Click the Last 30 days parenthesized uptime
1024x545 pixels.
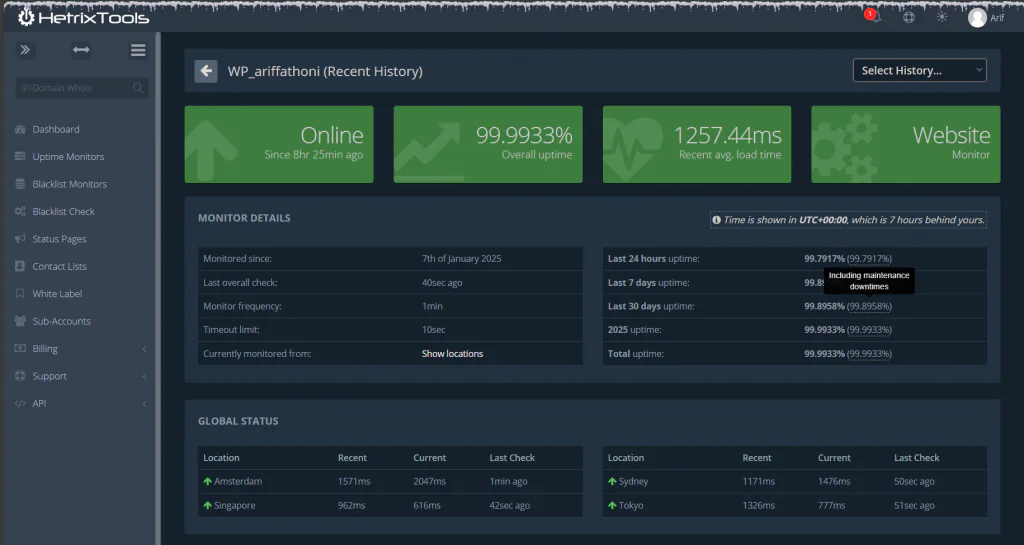pyautogui.click(x=869, y=306)
